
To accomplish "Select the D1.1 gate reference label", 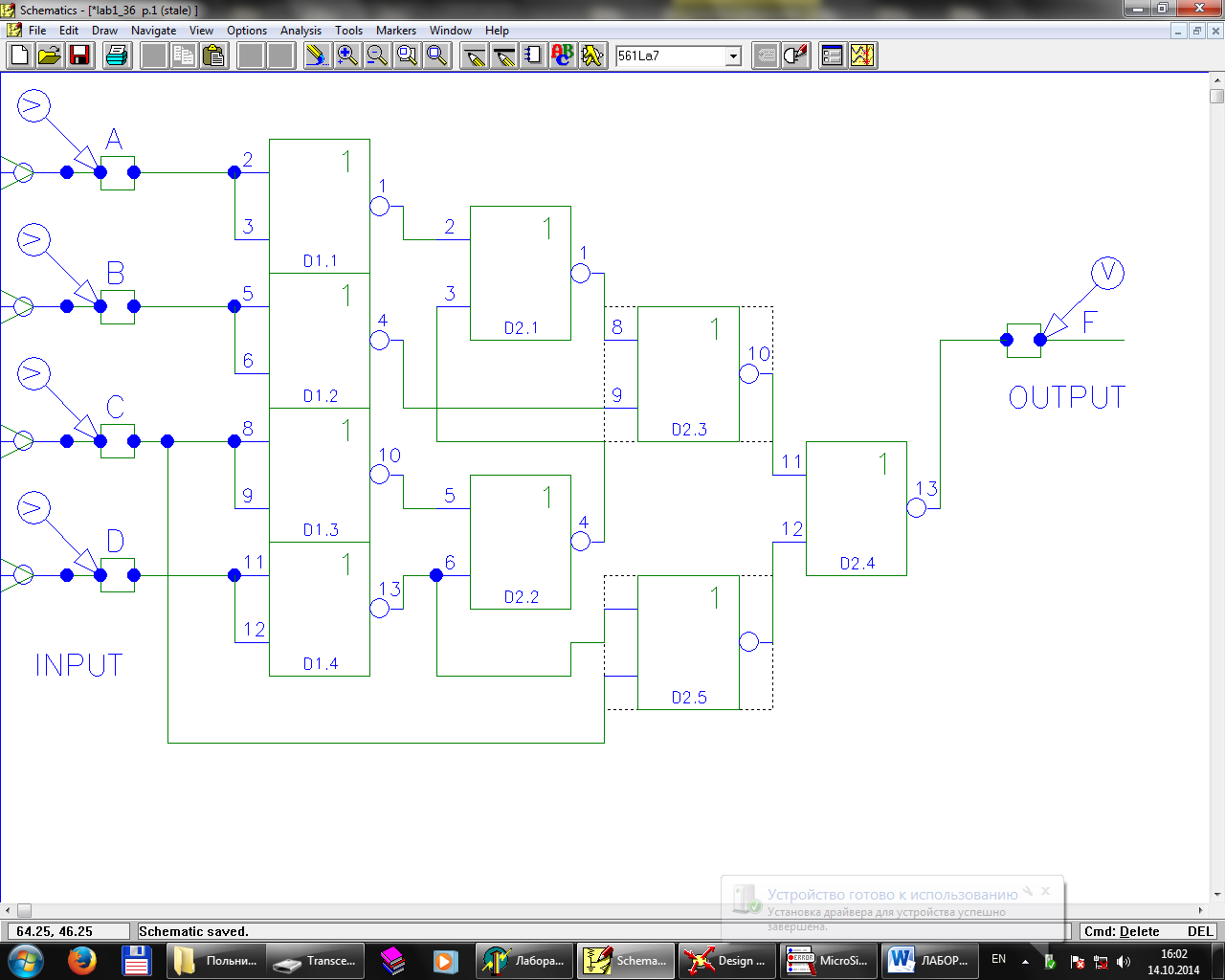I will [x=321, y=261].
